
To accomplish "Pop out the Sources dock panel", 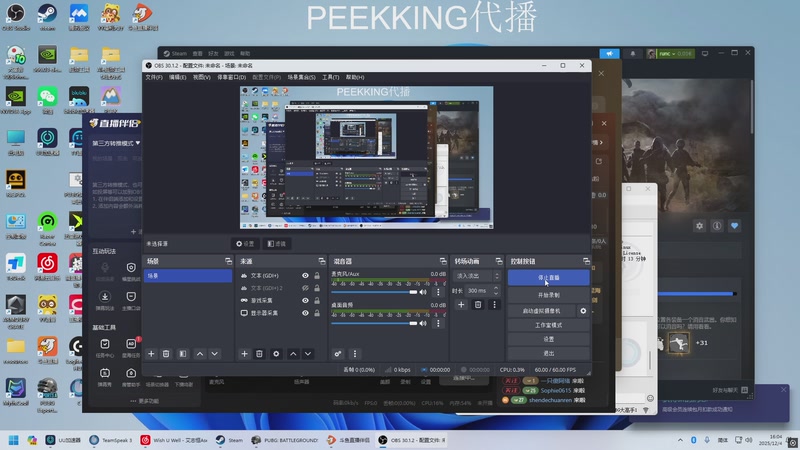I will point(321,261).
